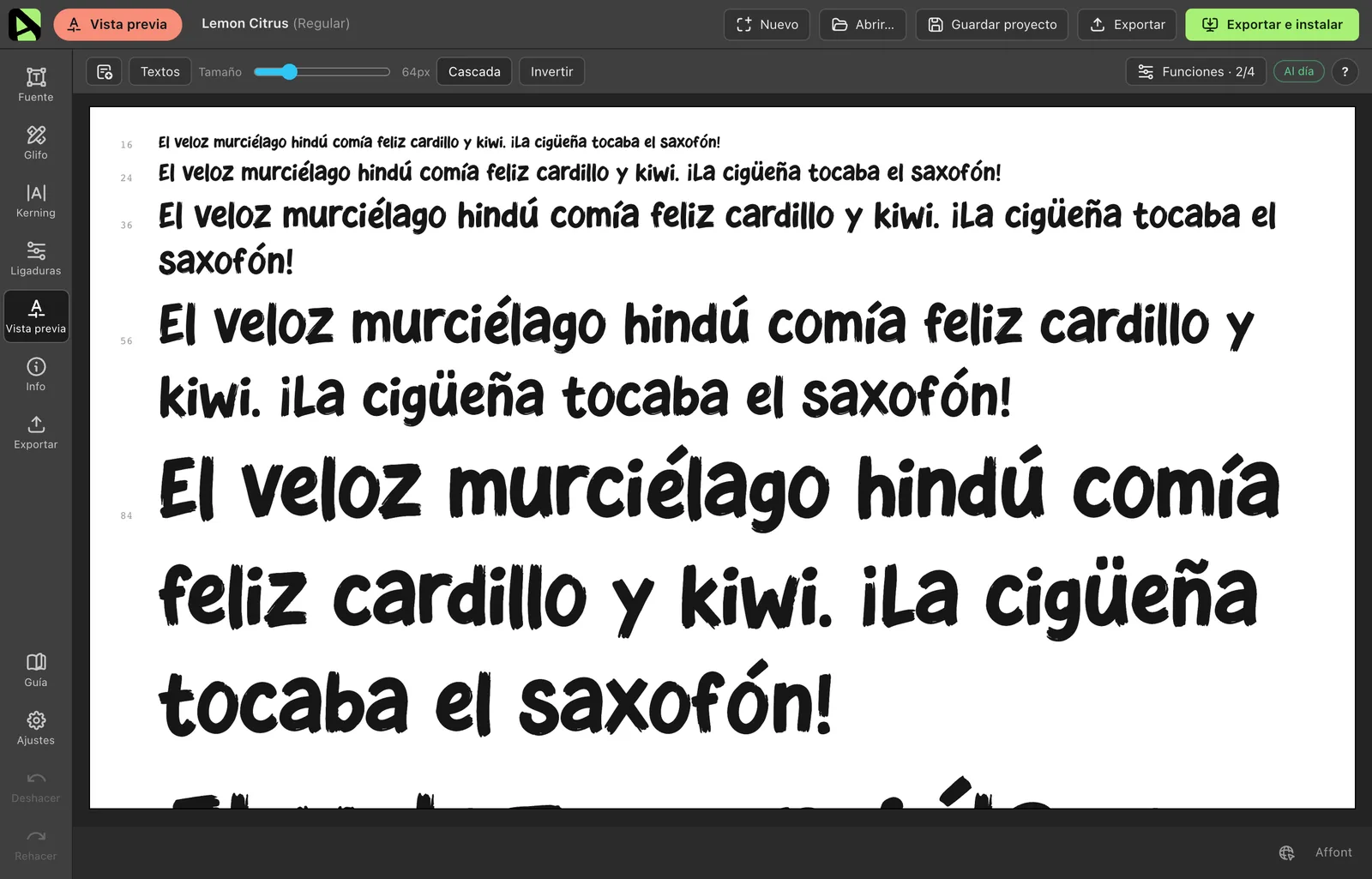The height and width of the screenshot is (879, 1372).
Task: Click the Al día status badge
Action: point(1298,72)
